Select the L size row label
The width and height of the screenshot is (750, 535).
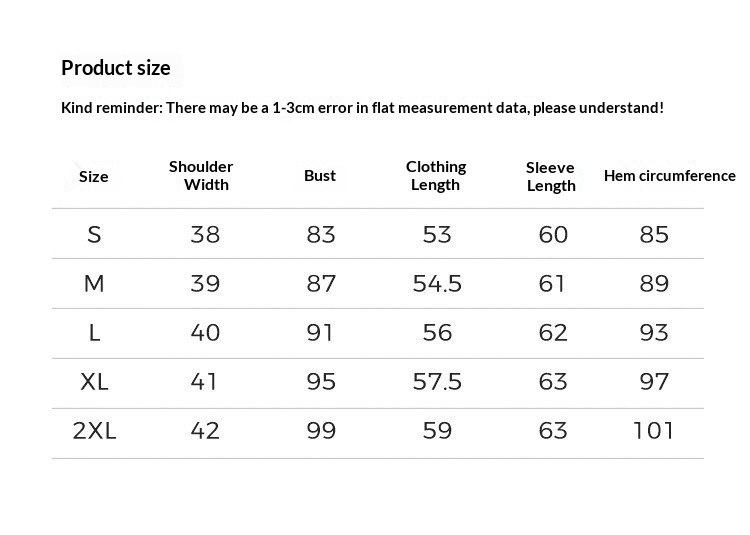pos(94,333)
